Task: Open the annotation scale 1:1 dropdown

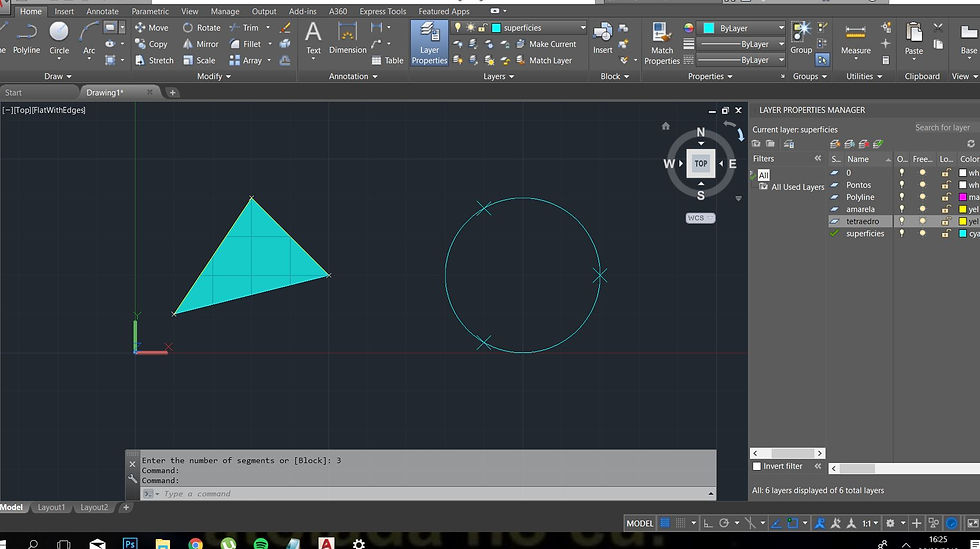Action: coord(871,523)
